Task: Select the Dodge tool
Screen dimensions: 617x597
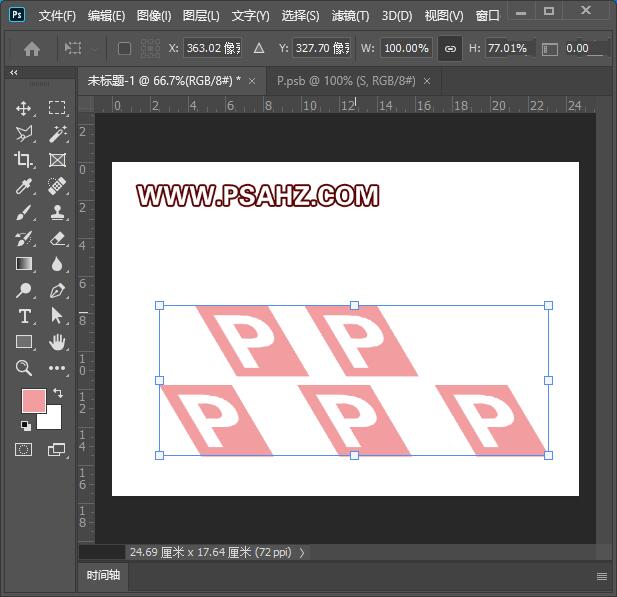Action: (x=24, y=290)
